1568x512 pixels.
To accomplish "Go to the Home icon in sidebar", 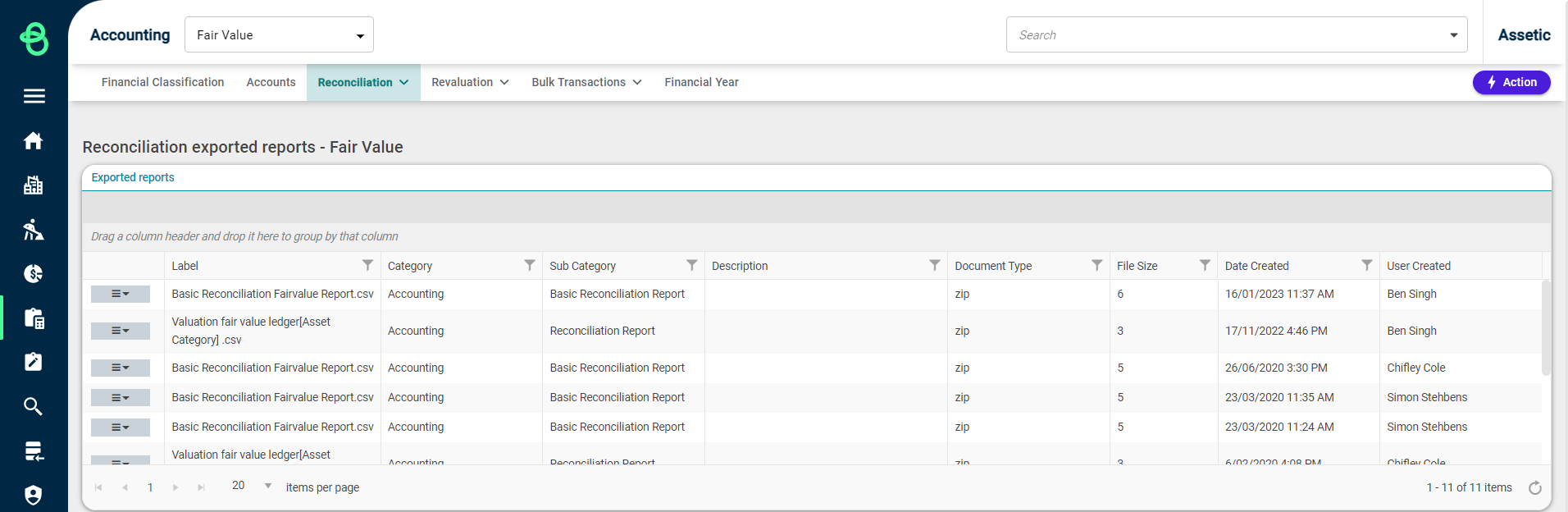I will (34, 141).
